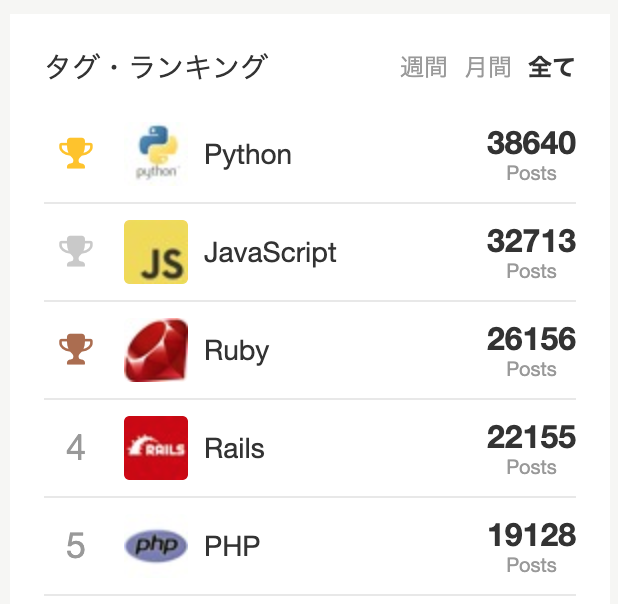
Task: Click the yellow JS logo icon
Action: coord(156,252)
